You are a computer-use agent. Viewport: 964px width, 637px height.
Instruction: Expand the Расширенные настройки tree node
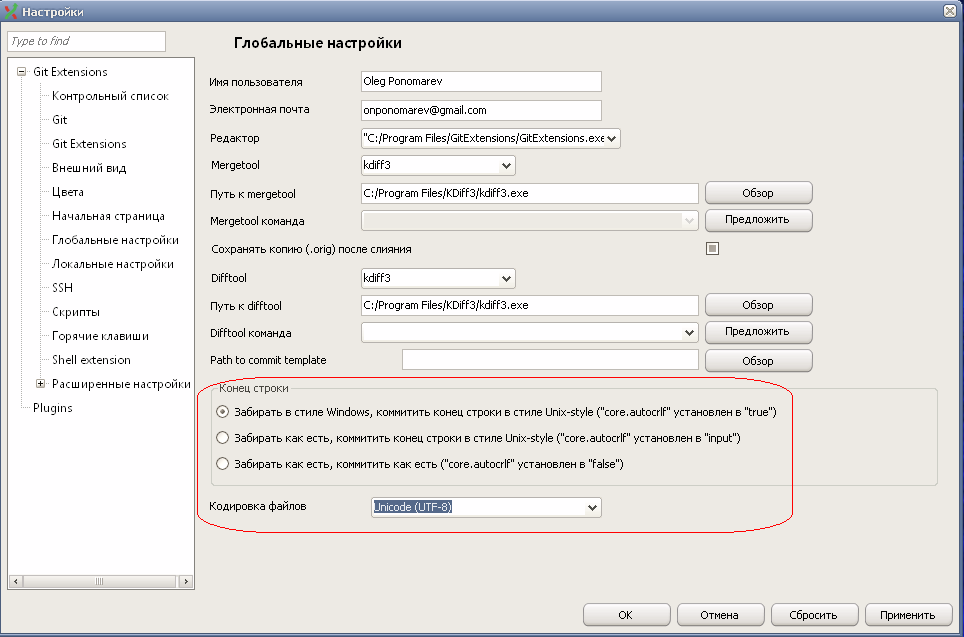[40, 384]
